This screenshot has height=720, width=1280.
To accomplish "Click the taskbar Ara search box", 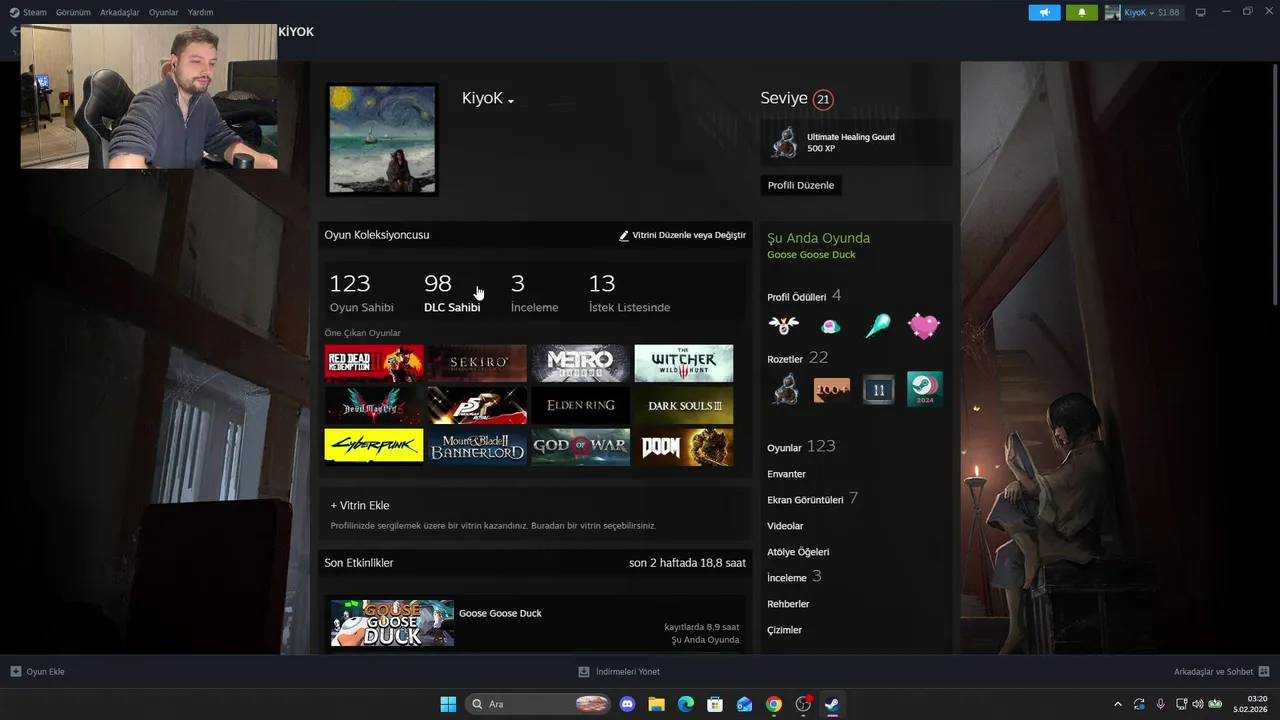I will [x=539, y=704].
